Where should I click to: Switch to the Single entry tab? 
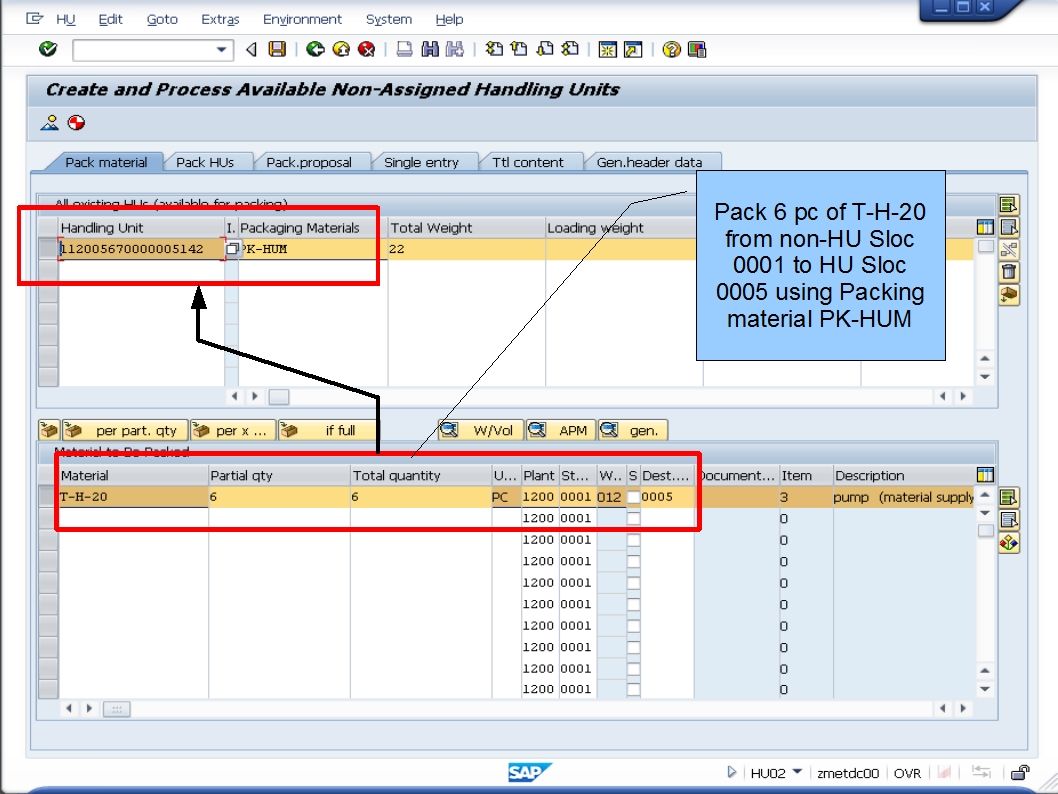[x=424, y=161]
